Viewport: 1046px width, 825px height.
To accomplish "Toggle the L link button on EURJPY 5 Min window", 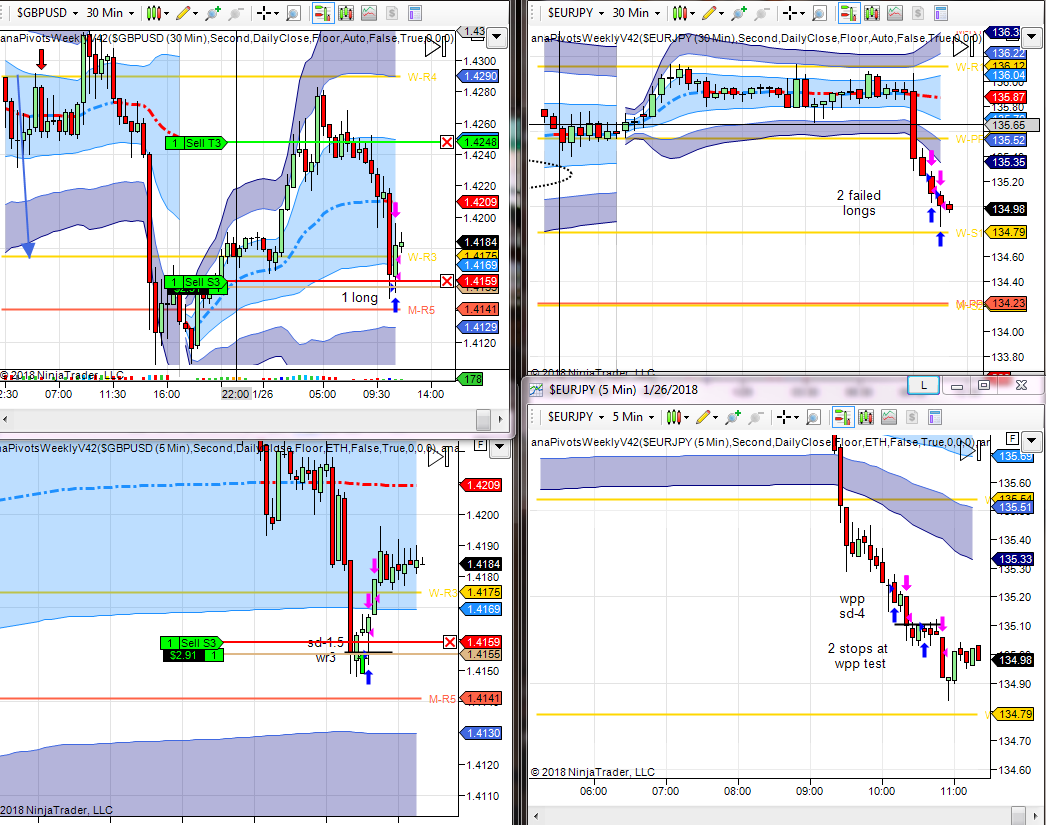I will [x=924, y=385].
